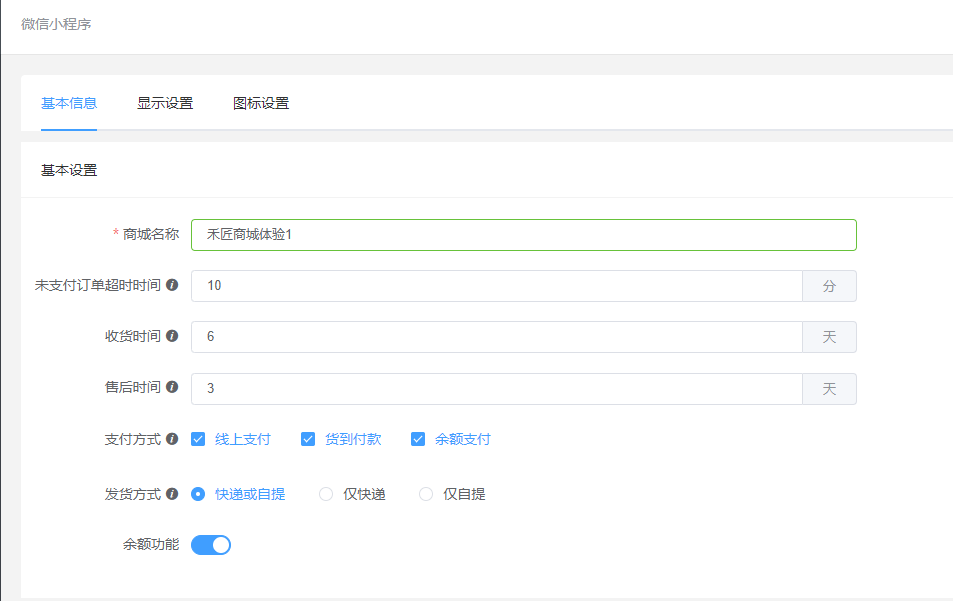Click info icon next to 收货时间
Image resolution: width=953 pixels, height=601 pixels.
click(172, 336)
